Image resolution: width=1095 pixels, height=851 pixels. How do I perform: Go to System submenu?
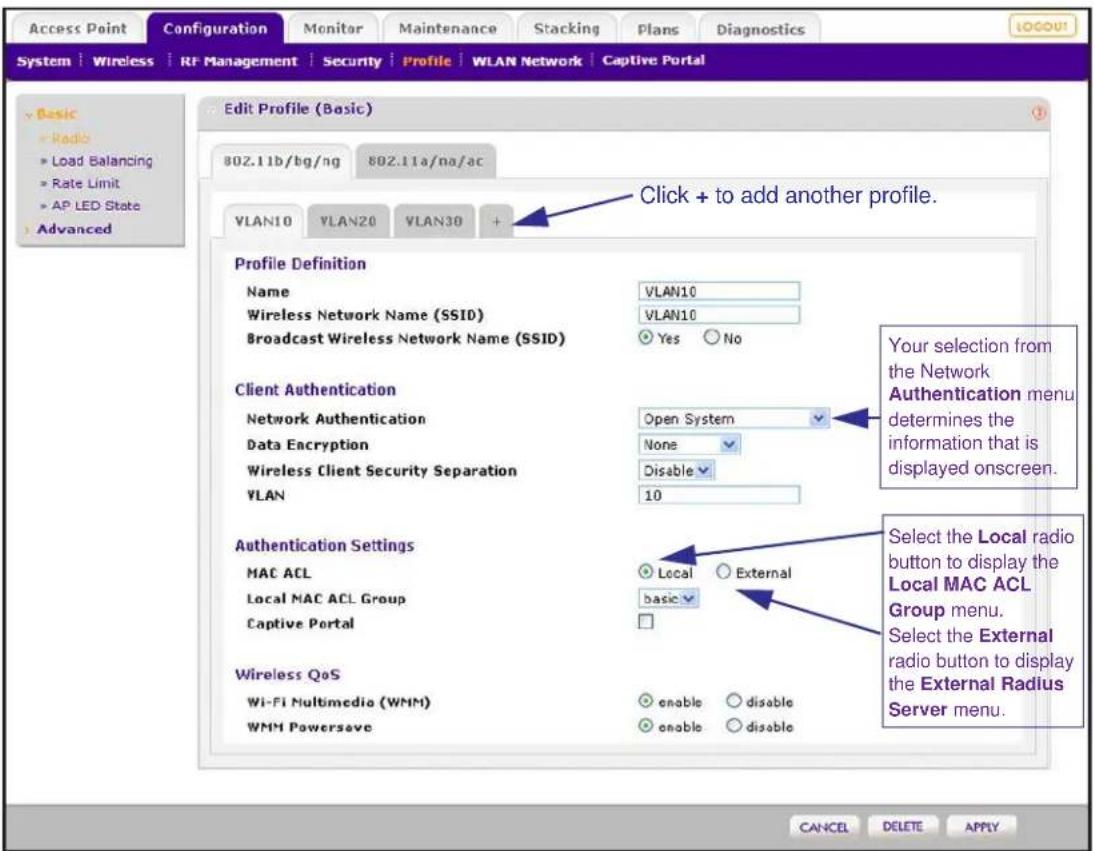tap(44, 61)
